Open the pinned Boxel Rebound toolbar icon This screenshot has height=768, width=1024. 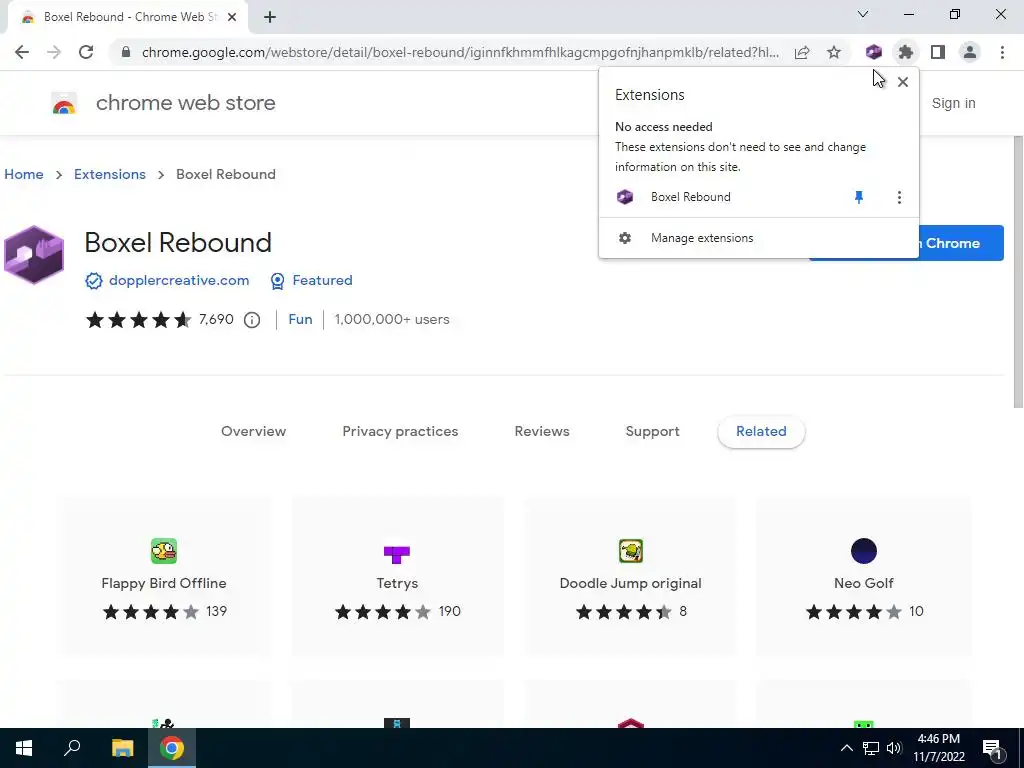[x=874, y=52]
